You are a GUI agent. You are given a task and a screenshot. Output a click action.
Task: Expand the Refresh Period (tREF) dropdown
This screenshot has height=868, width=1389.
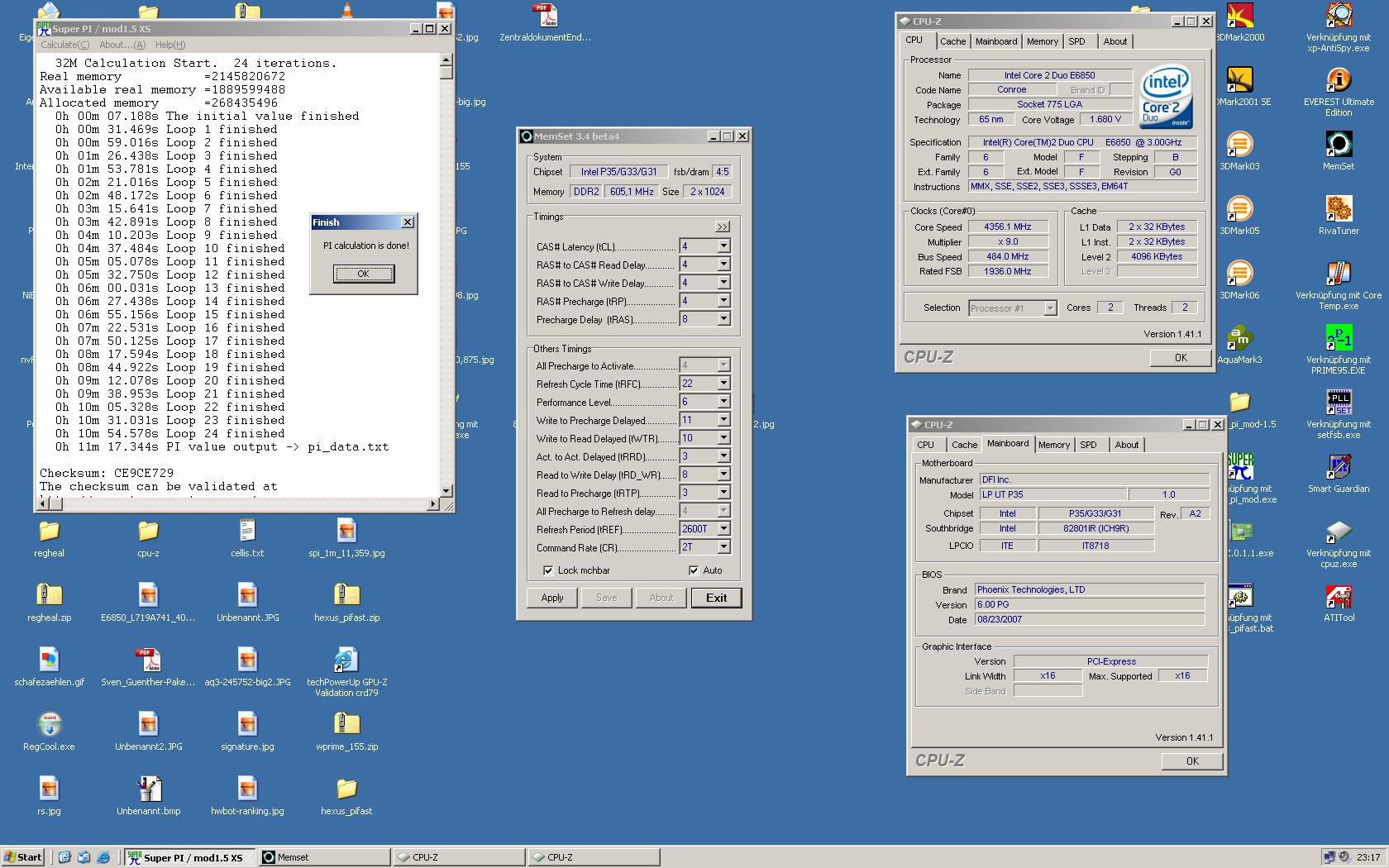[723, 529]
